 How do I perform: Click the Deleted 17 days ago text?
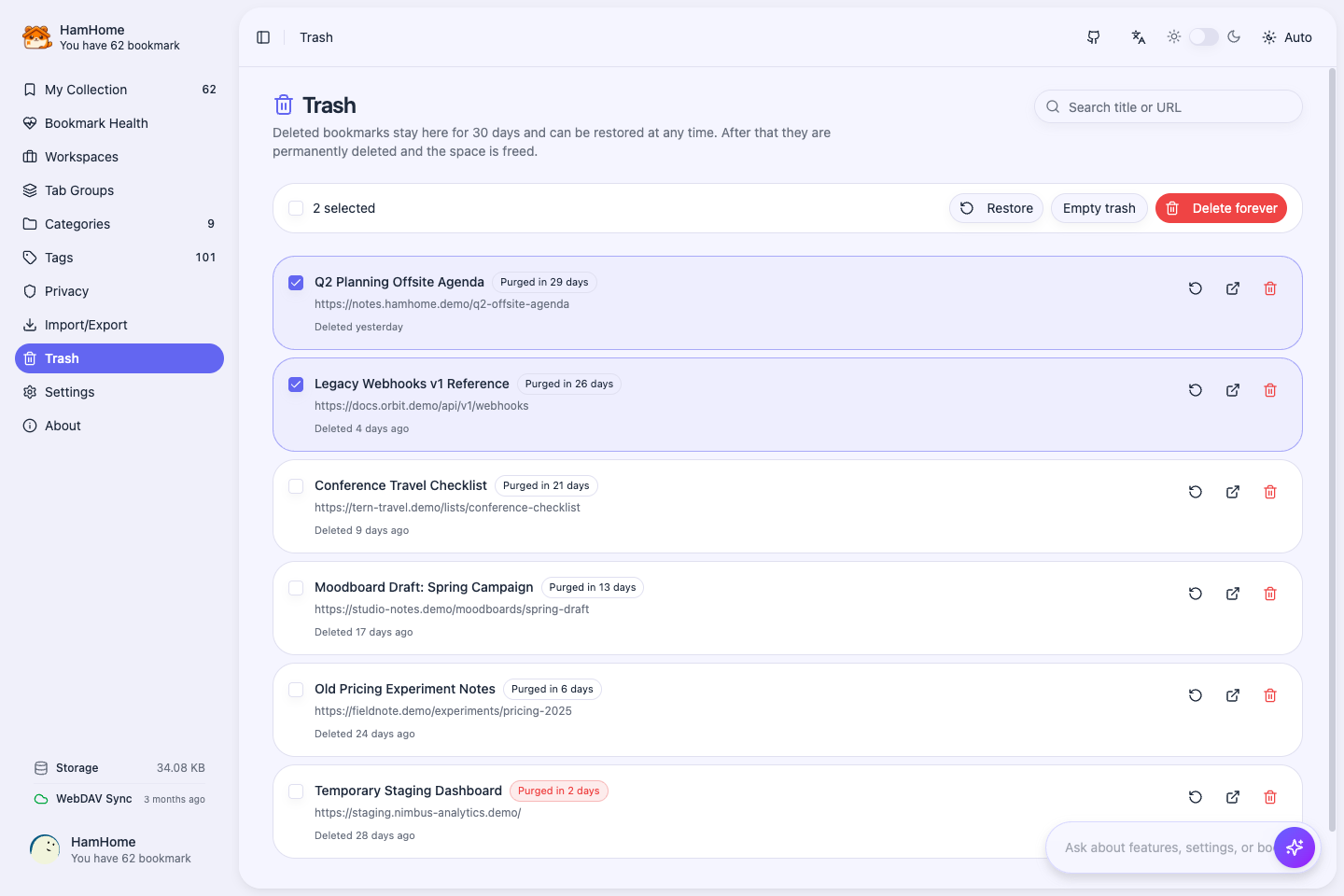(364, 632)
